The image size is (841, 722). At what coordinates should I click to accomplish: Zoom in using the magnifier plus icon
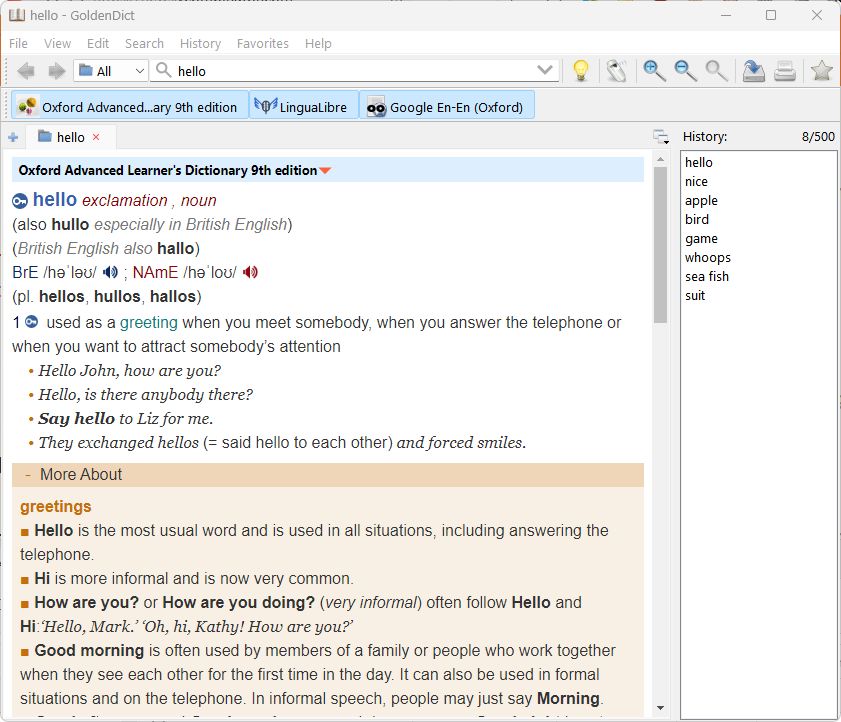click(x=654, y=71)
